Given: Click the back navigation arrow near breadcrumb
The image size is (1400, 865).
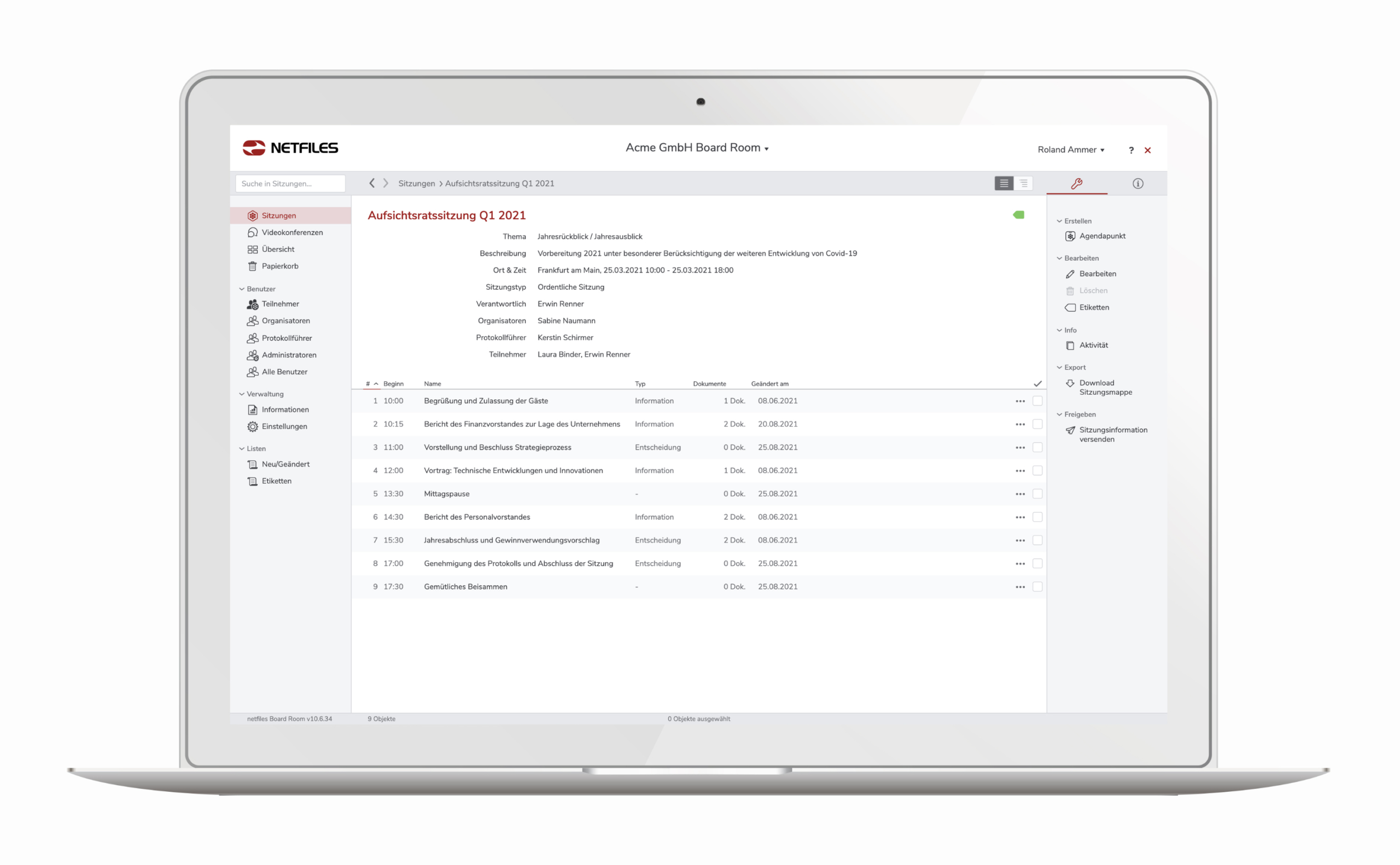Looking at the screenshot, I should (x=371, y=183).
